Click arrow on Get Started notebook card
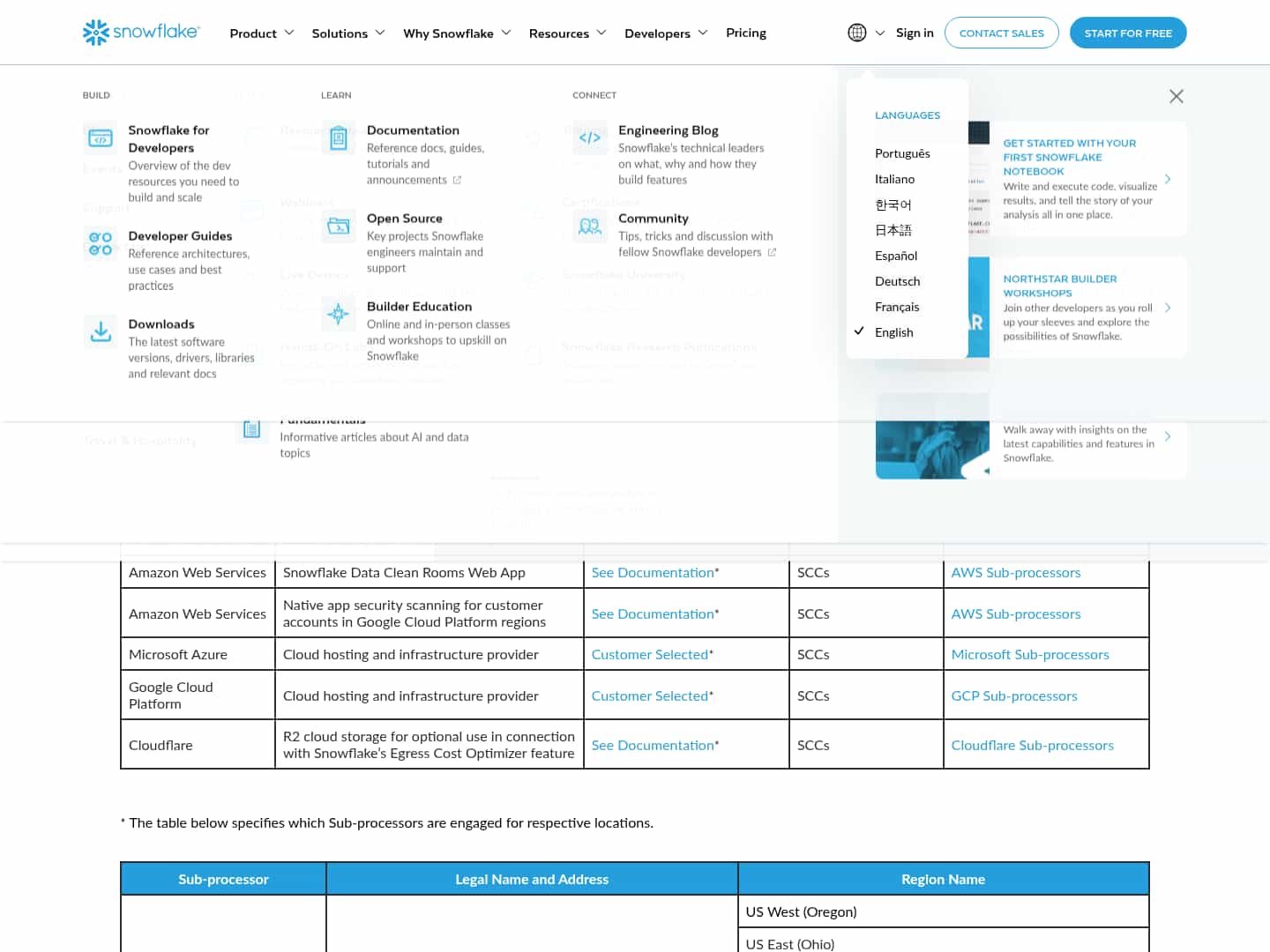This screenshot has height=952, width=1270. coord(1168,179)
